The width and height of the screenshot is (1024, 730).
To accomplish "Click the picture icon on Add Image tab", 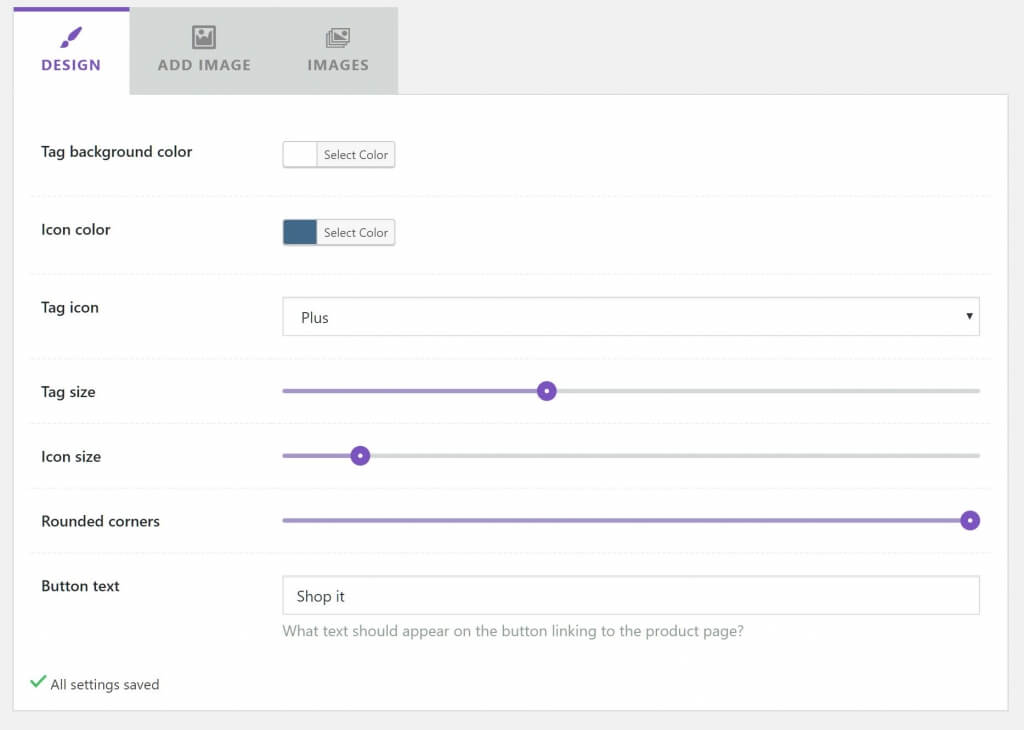I will pos(203,37).
